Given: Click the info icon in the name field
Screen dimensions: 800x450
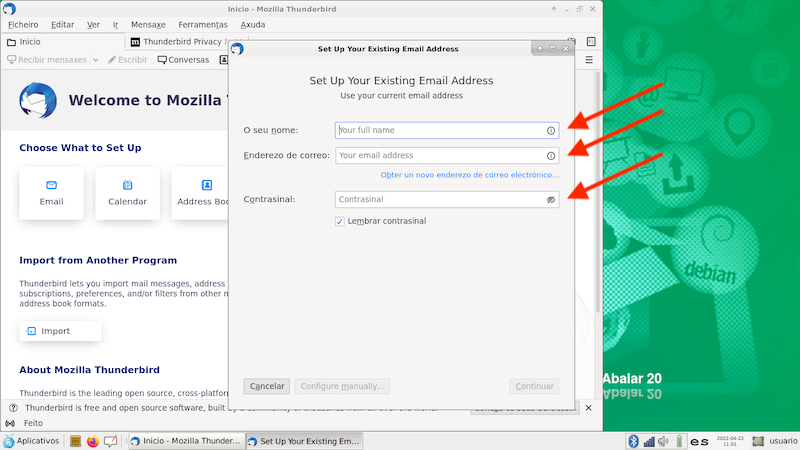Looking at the screenshot, I should [x=550, y=130].
